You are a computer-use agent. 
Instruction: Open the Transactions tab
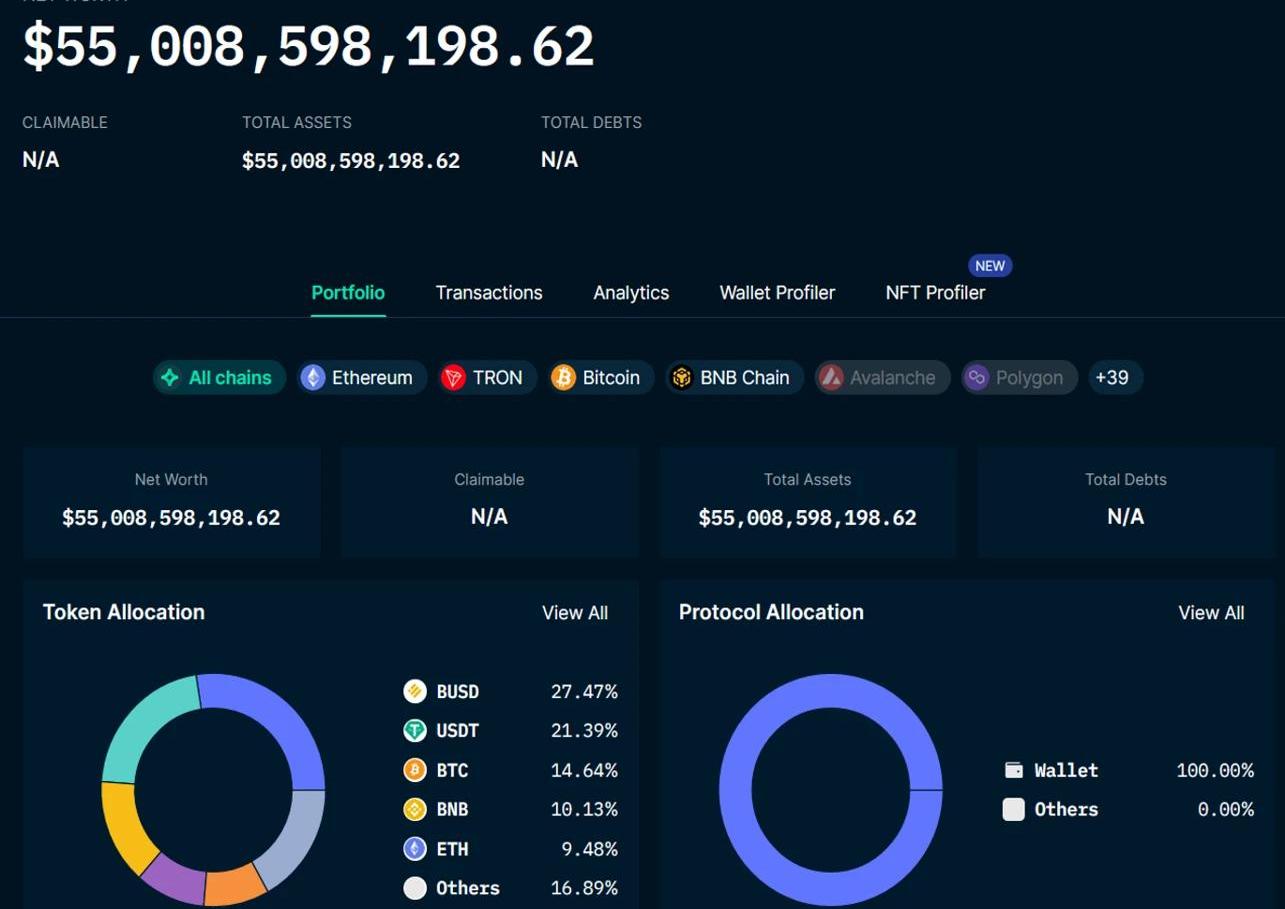[x=489, y=292]
